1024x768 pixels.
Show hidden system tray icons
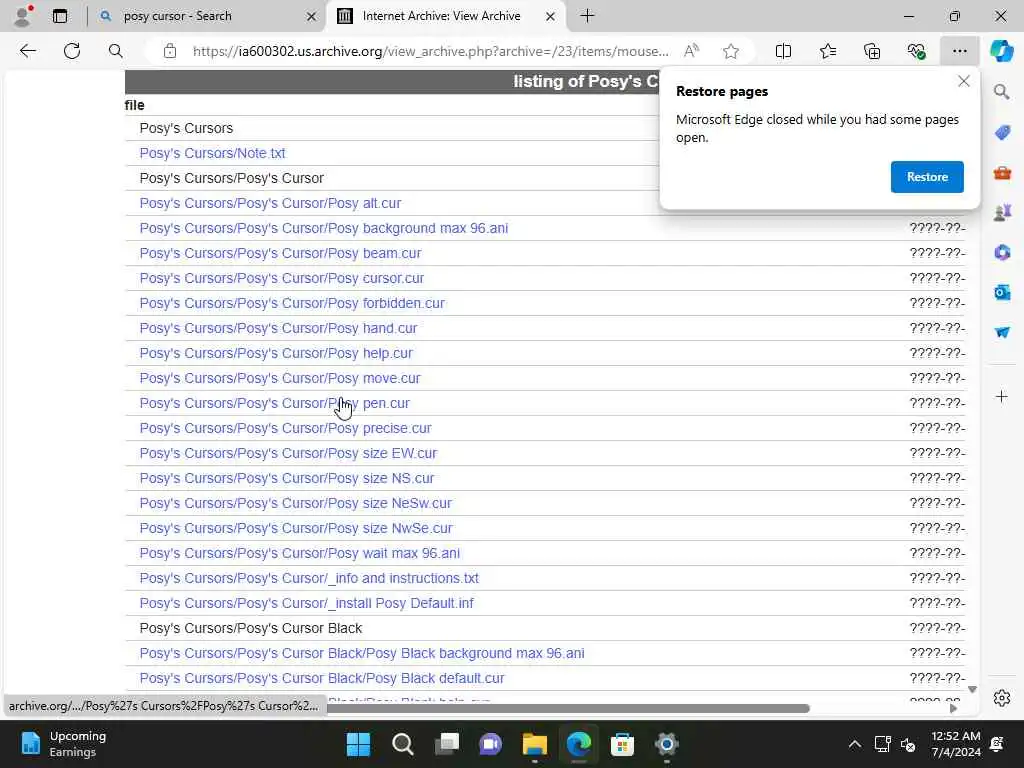[854, 744]
